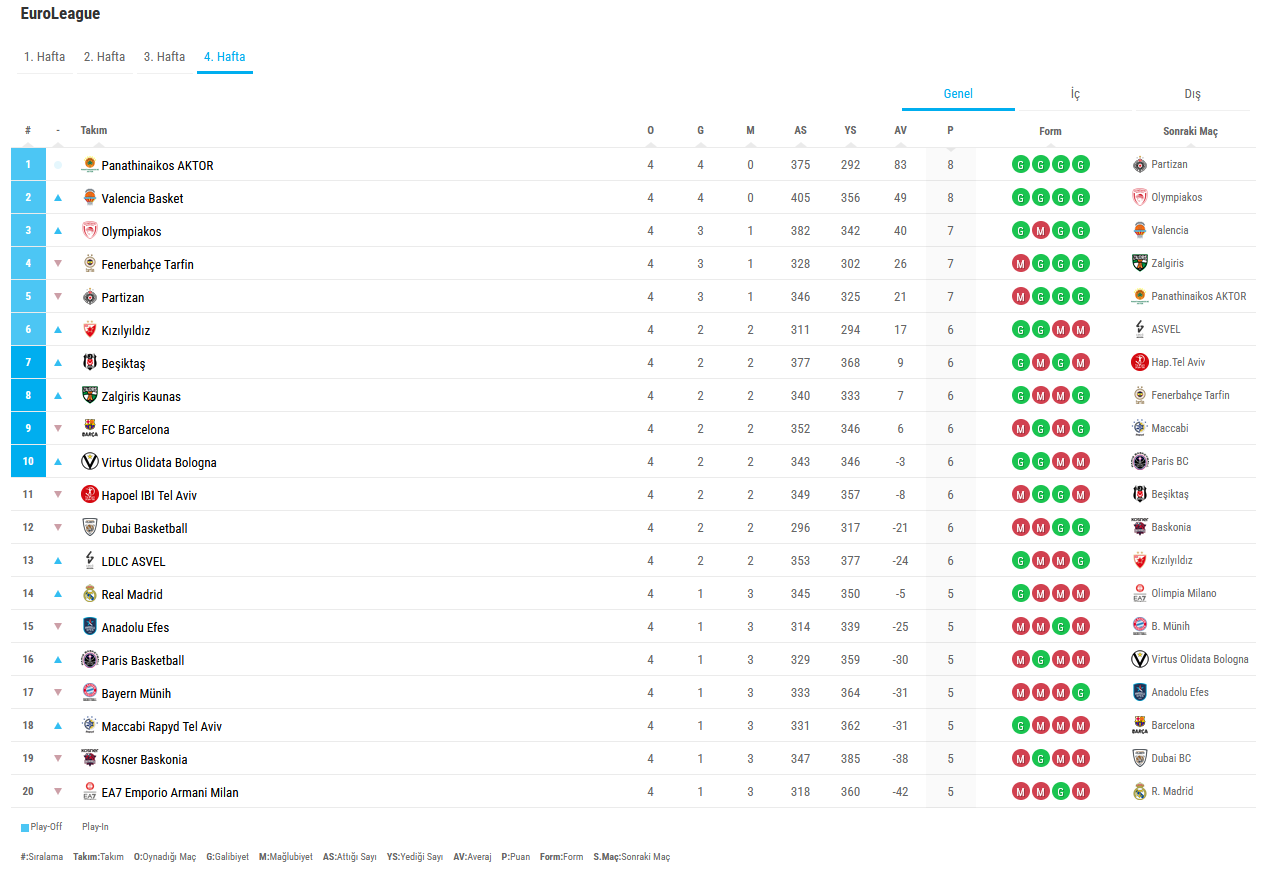Screen dimensions: 1271x875
Task: Click the Form column header
Action: pyautogui.click(x=1050, y=131)
